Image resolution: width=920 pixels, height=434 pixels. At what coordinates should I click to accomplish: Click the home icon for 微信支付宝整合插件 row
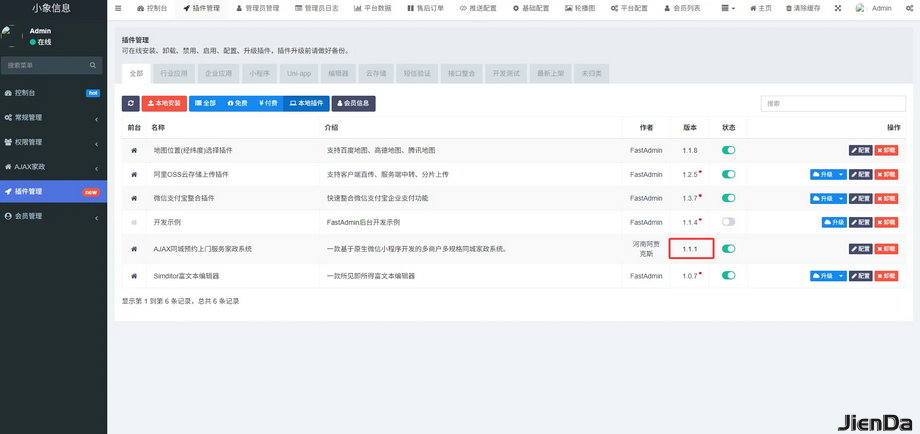(x=134, y=198)
